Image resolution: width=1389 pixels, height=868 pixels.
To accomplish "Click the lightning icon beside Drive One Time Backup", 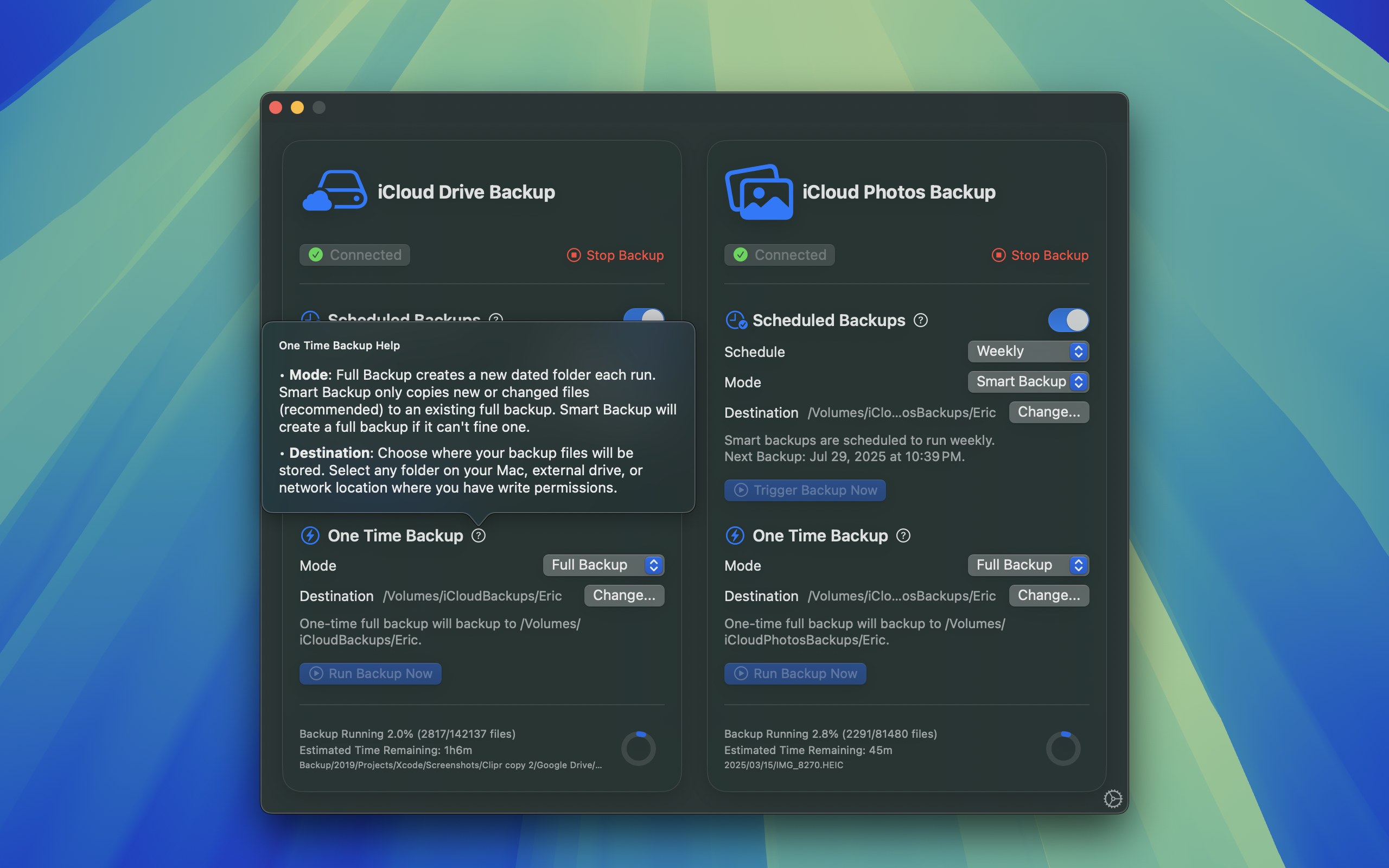I will coord(310,535).
